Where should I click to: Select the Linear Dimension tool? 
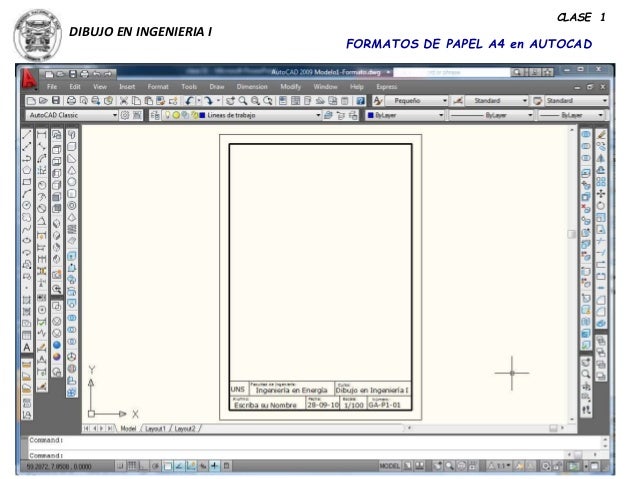pyautogui.click(x=42, y=135)
